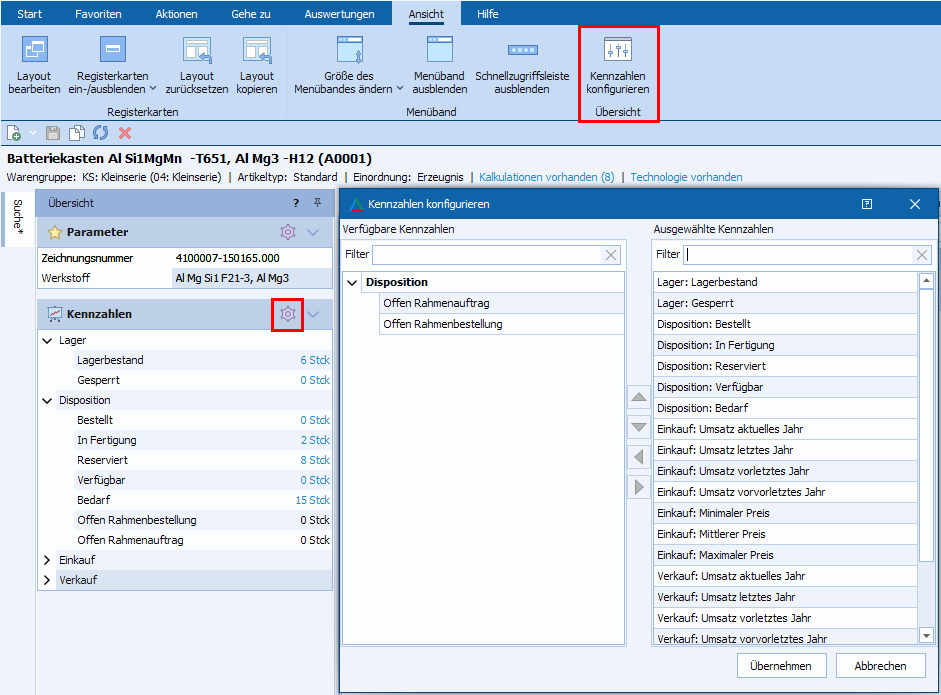Click the Übernehmen button

[781, 666]
